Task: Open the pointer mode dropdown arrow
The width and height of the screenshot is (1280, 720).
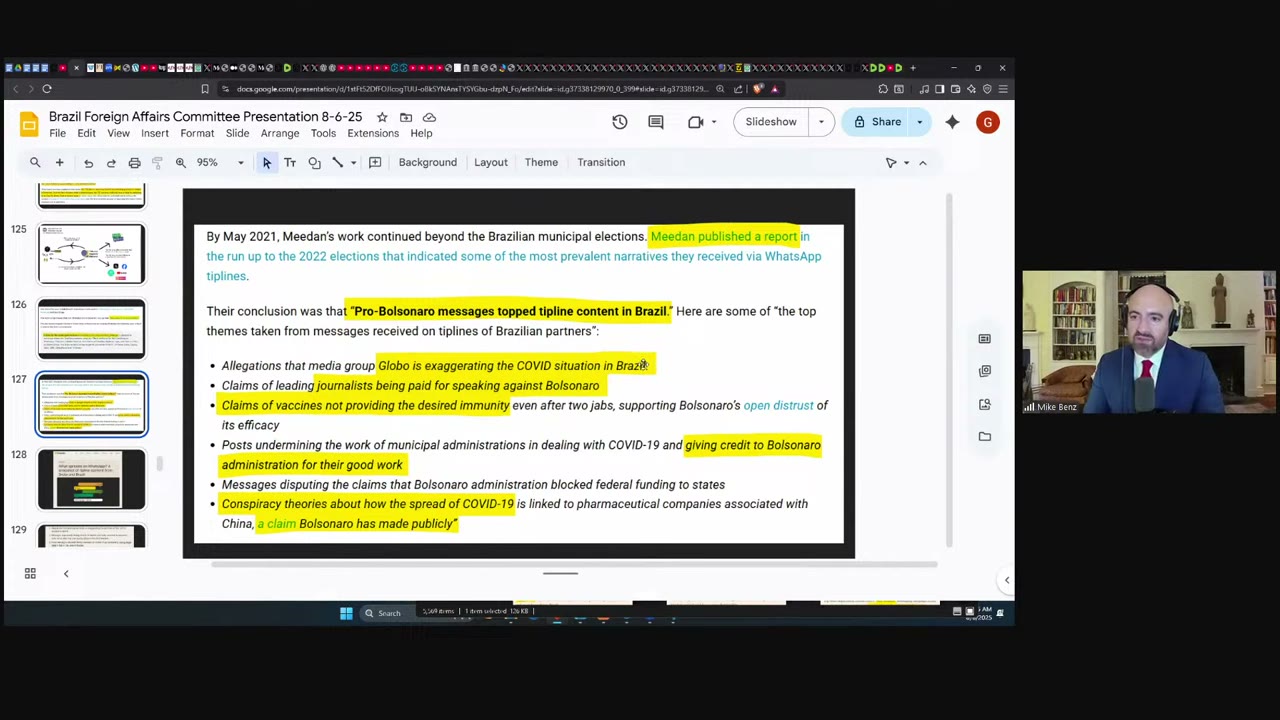Action: click(906, 163)
